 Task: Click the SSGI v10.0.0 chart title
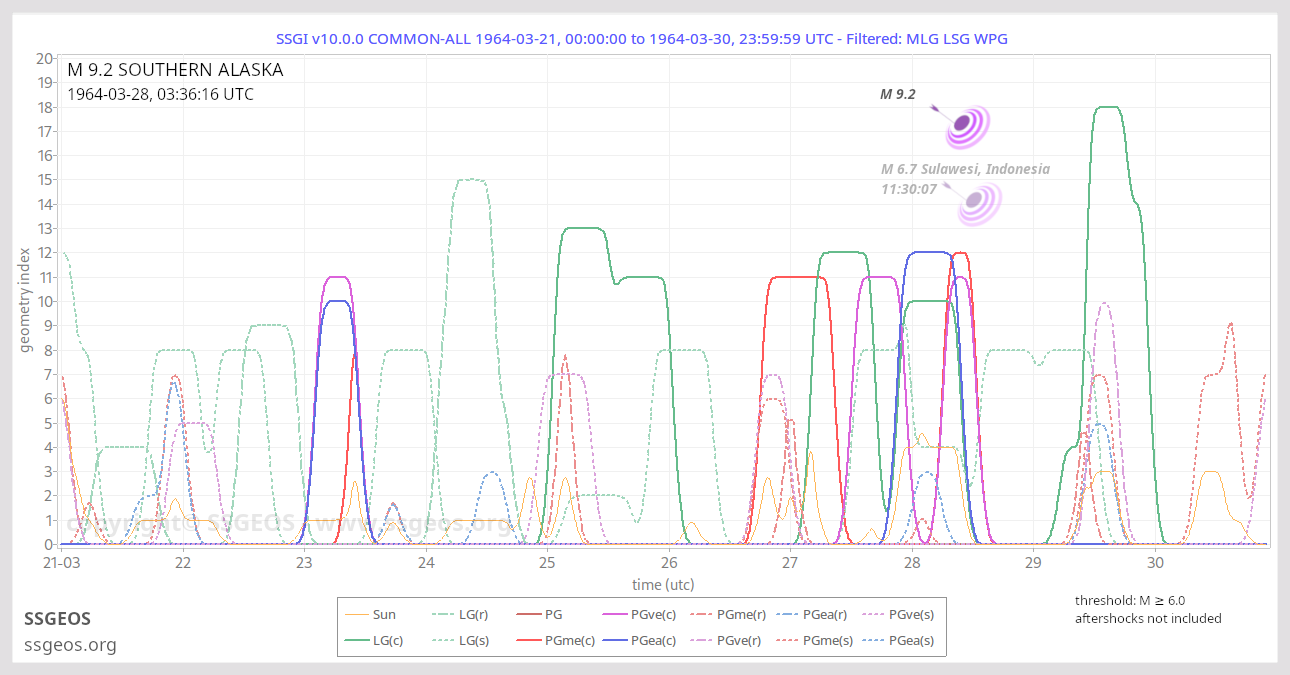click(642, 39)
